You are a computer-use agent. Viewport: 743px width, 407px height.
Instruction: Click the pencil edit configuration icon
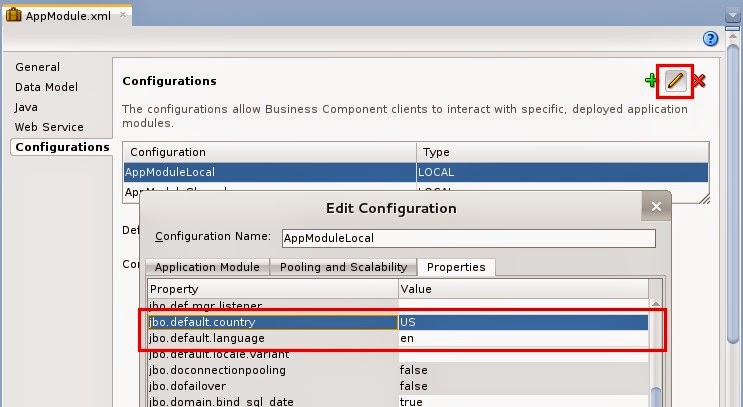[x=675, y=81]
